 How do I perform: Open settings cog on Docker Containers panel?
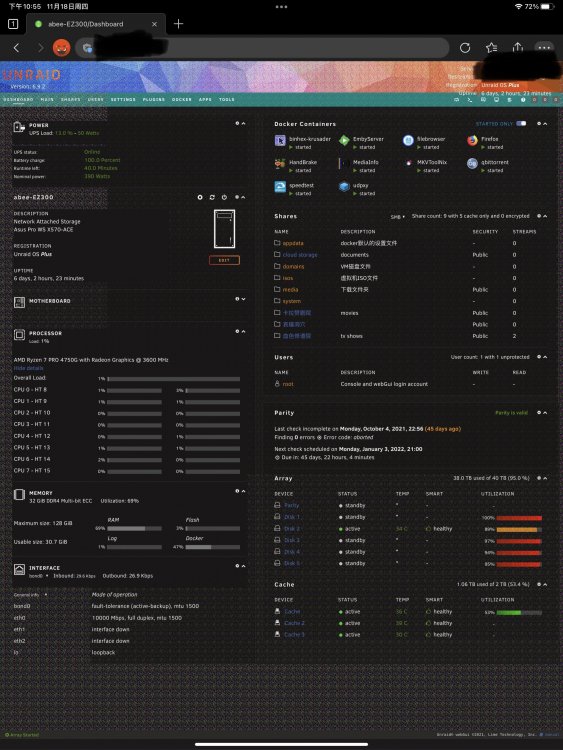[539, 123]
